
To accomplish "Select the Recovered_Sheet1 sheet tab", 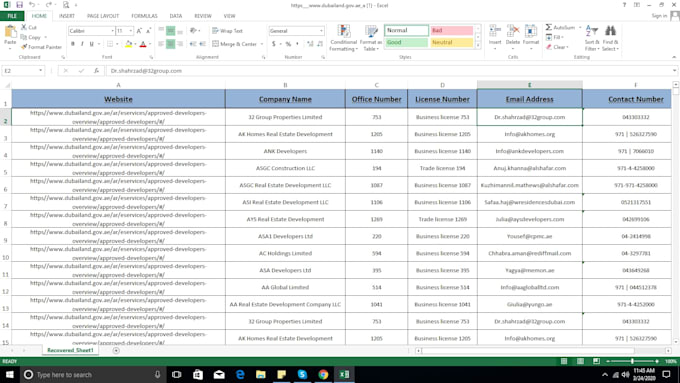I will [70, 350].
